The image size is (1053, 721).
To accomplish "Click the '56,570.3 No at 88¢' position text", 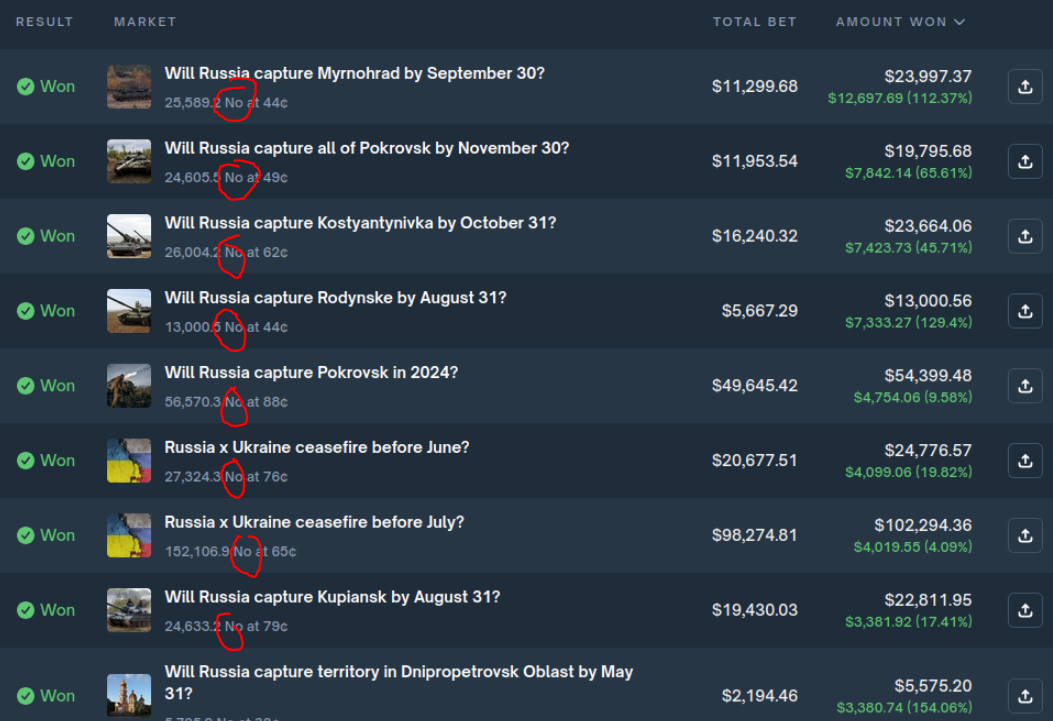I will click(x=226, y=402).
